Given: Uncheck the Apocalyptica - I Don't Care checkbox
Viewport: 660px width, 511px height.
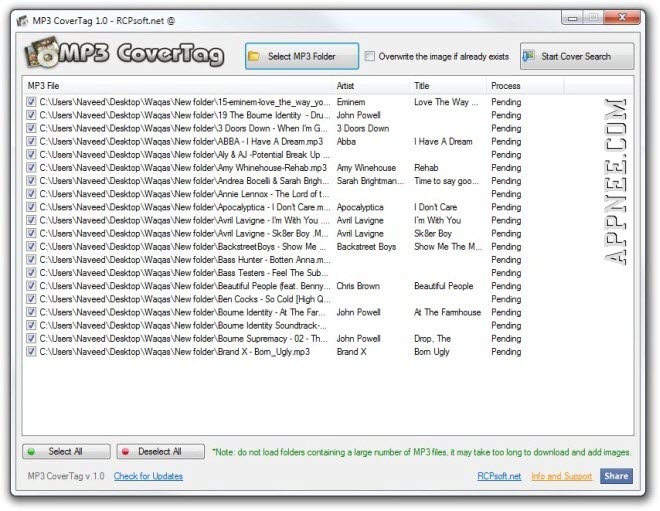Looking at the screenshot, I should coord(31,207).
